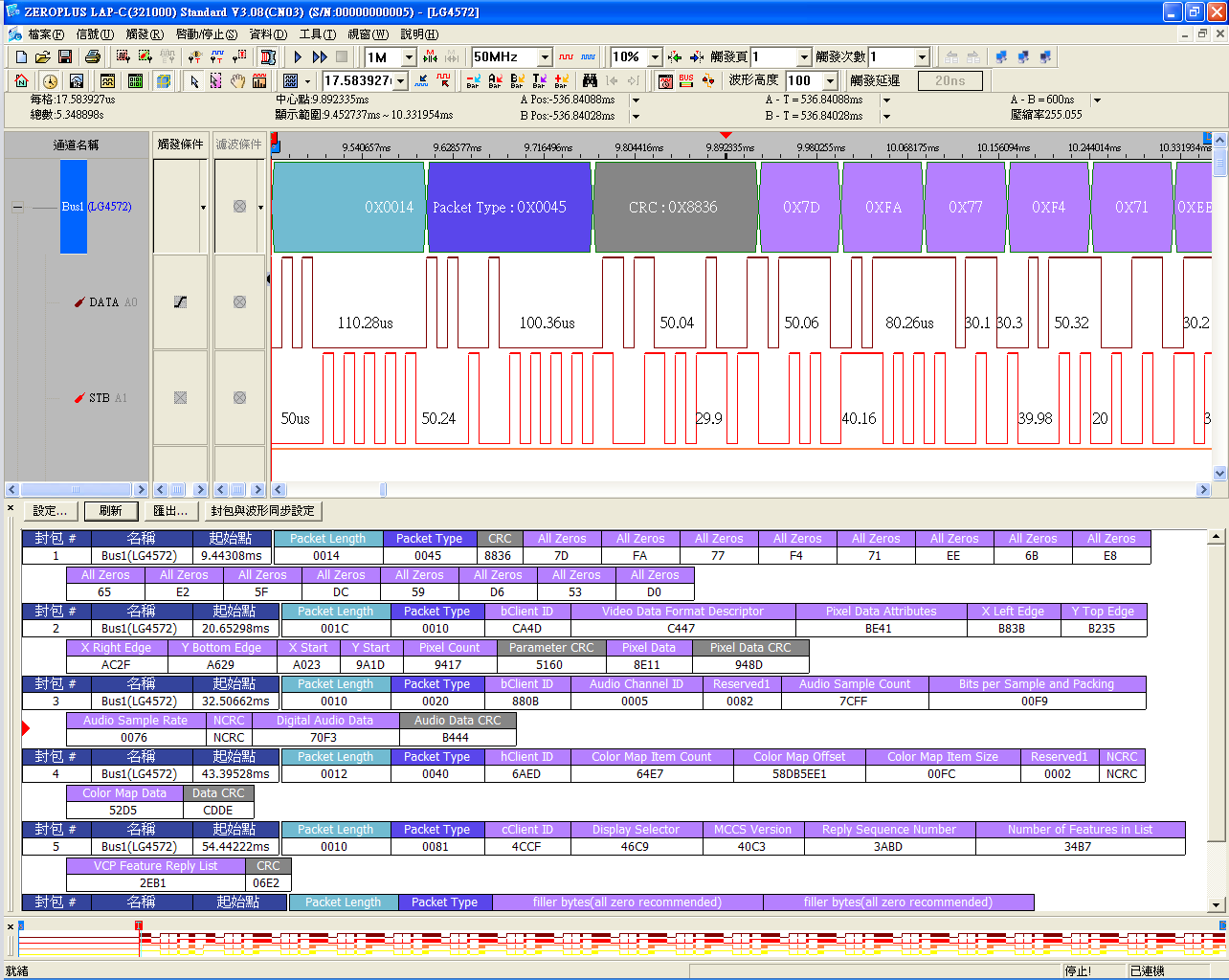This screenshot has width=1229, height=980.
Task: Click the waveform area horizontal scrollbar thumb
Action: coord(383,490)
